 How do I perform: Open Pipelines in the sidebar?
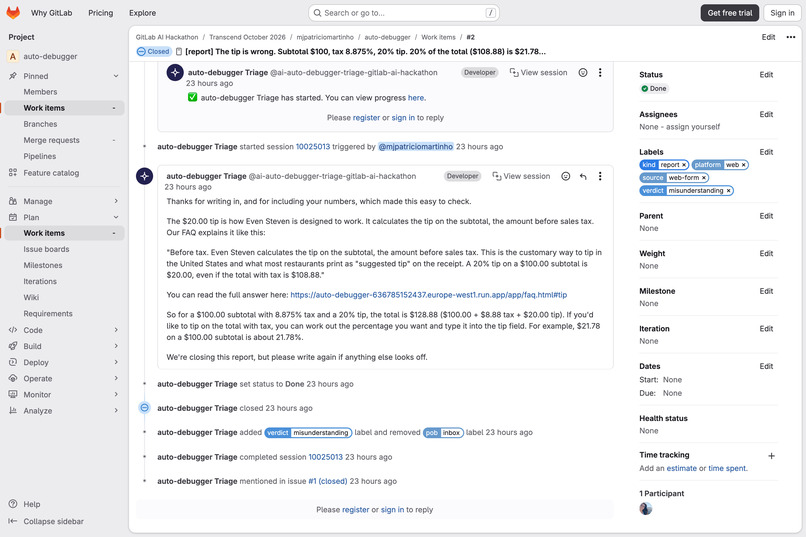click(x=40, y=156)
